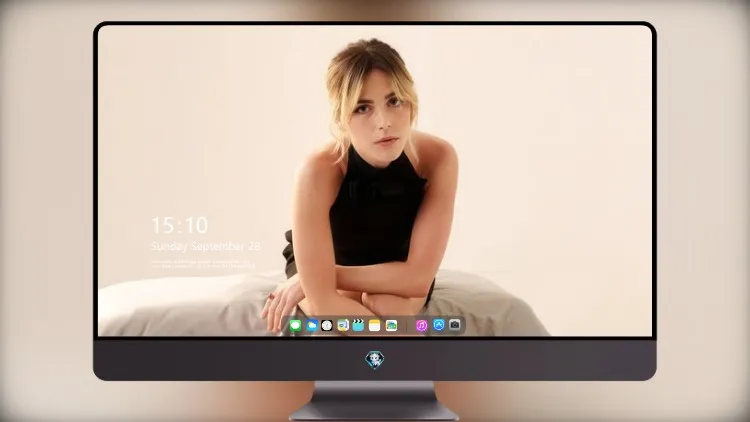Open the photo gallery dock icon
Viewport: 750px width, 422px height.
[x=391, y=325]
